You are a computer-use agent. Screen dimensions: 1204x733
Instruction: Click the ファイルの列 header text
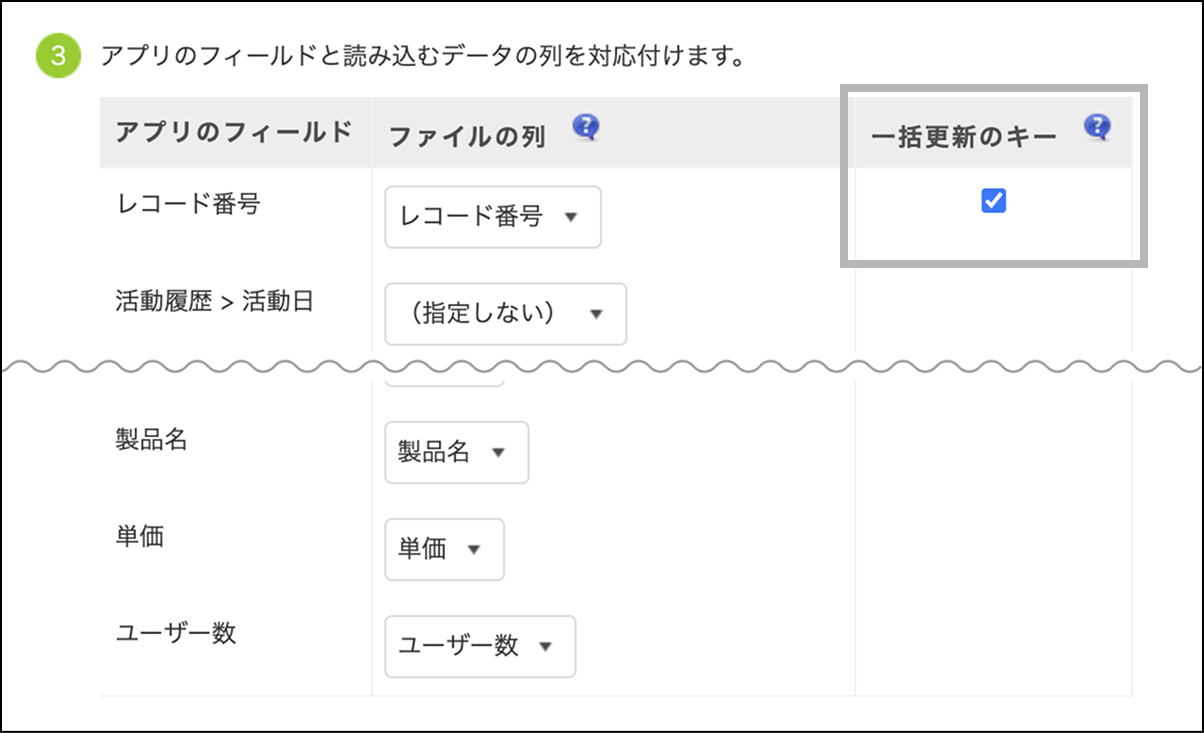[466, 137]
